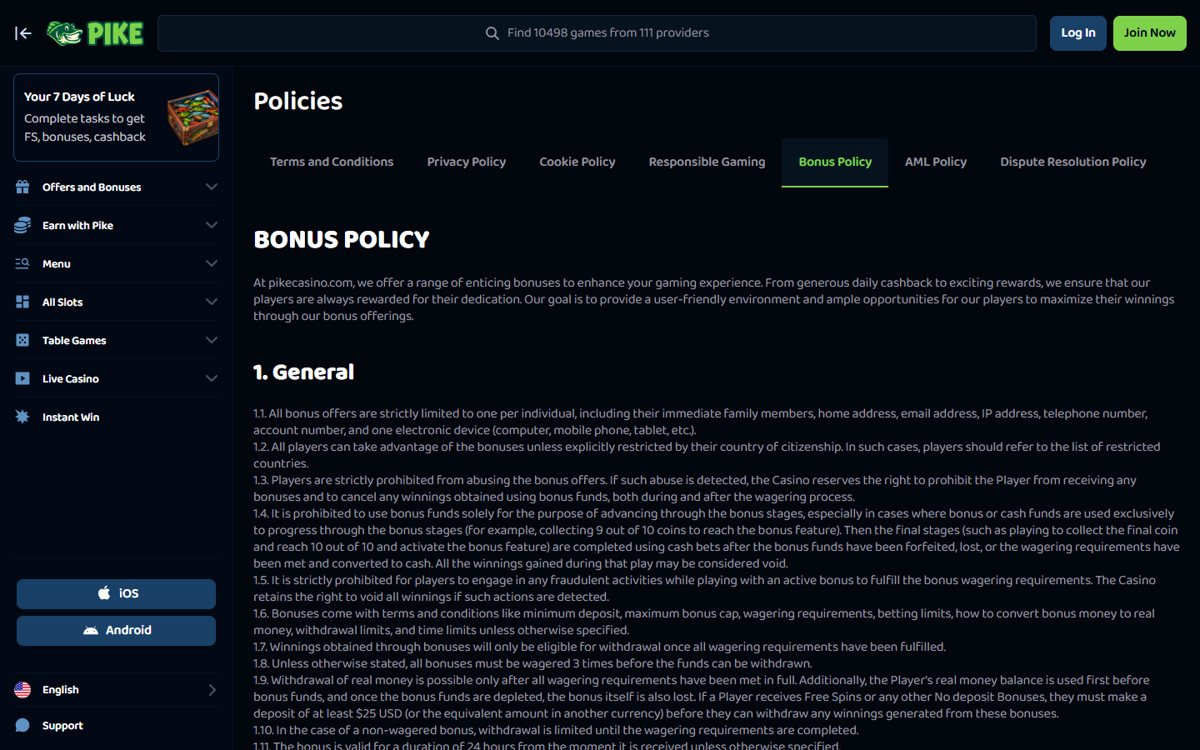This screenshot has height=750, width=1200.
Task: Open the Support link
Action: click(63, 726)
